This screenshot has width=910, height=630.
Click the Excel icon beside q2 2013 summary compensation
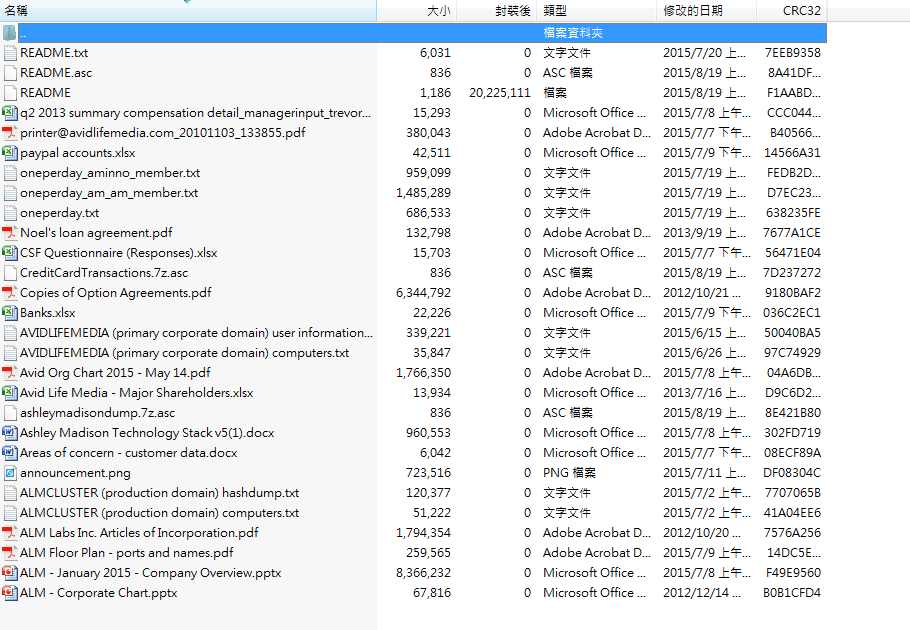tap(10, 113)
